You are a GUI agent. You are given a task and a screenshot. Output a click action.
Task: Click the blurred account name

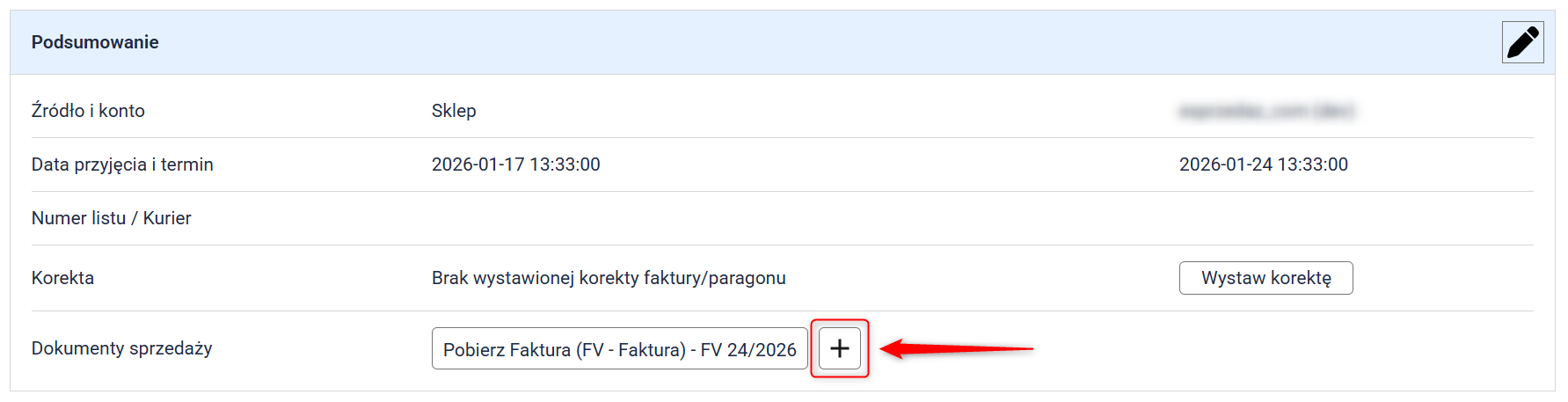(x=1265, y=111)
